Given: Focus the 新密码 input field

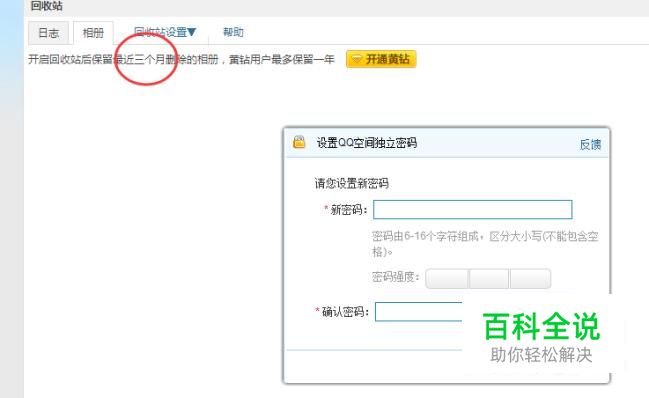Looking at the screenshot, I should point(473,209).
